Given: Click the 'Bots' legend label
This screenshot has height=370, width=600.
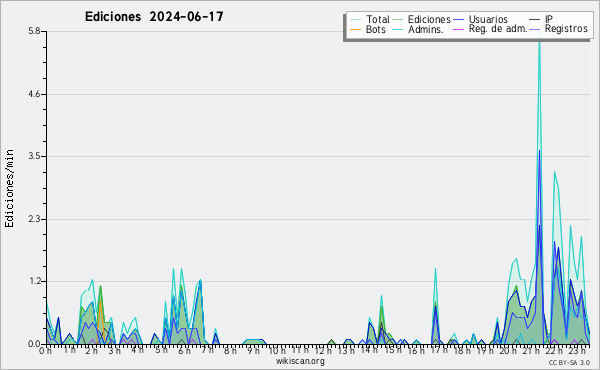Looking at the screenshot, I should click(x=375, y=29).
